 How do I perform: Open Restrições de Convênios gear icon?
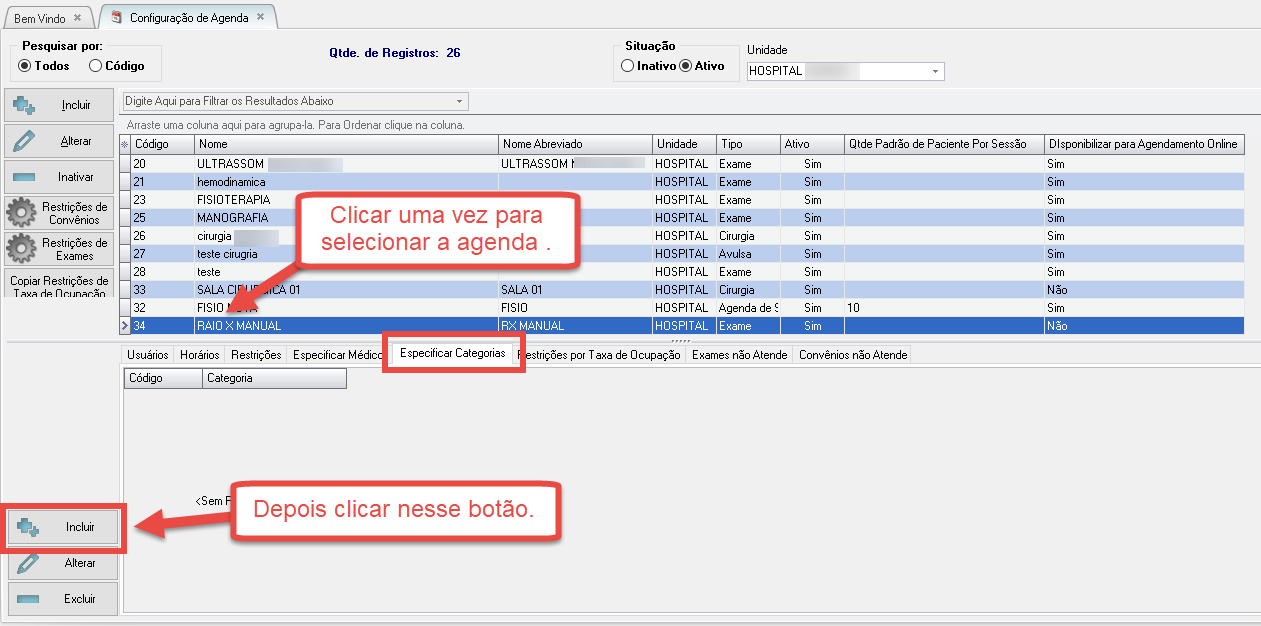22,213
